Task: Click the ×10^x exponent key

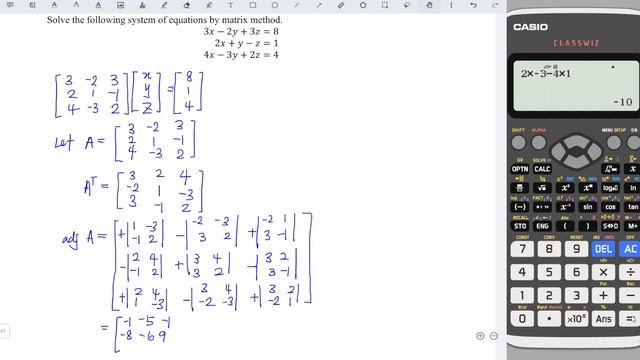Action: pyautogui.click(x=576, y=319)
